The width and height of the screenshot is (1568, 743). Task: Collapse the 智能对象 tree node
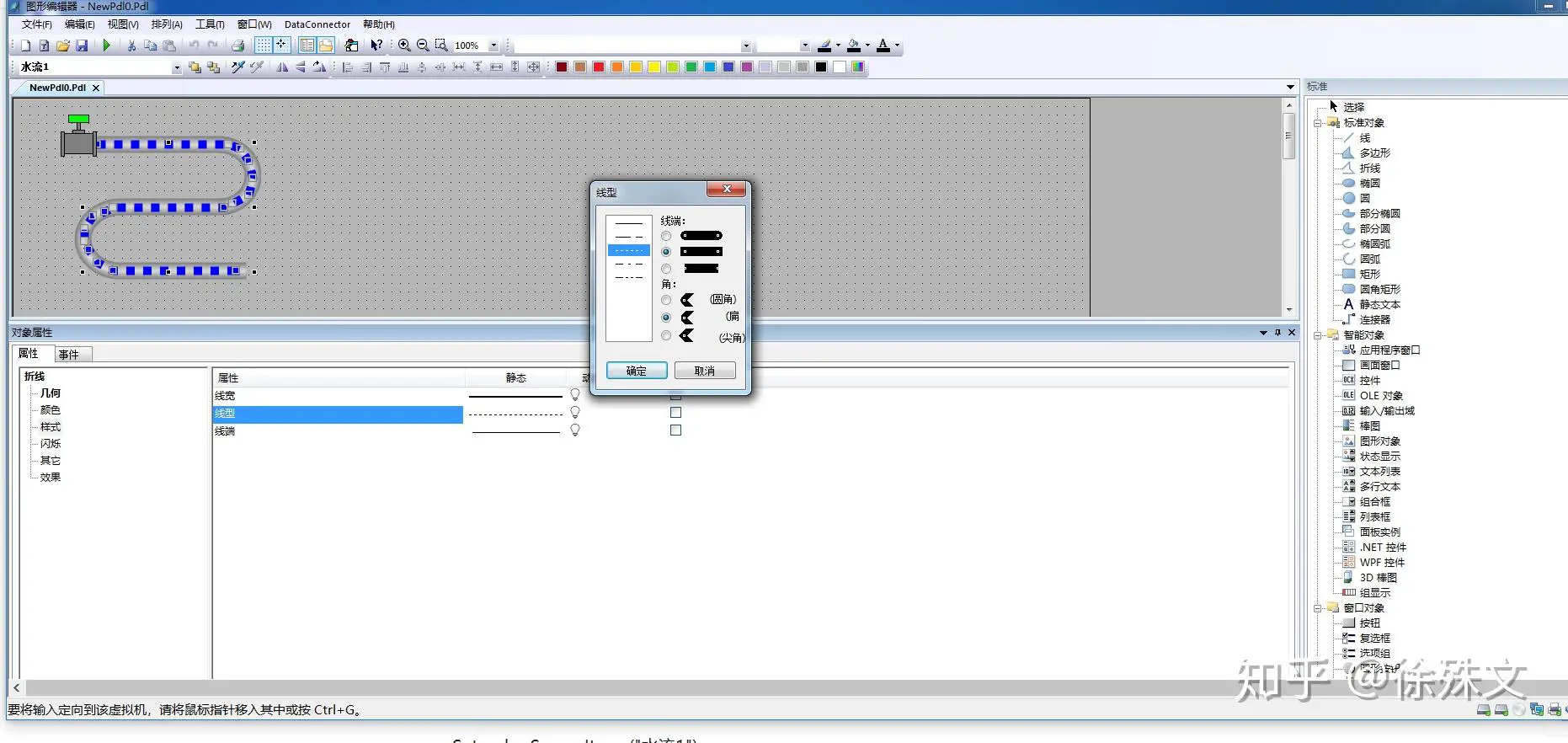coord(1318,335)
